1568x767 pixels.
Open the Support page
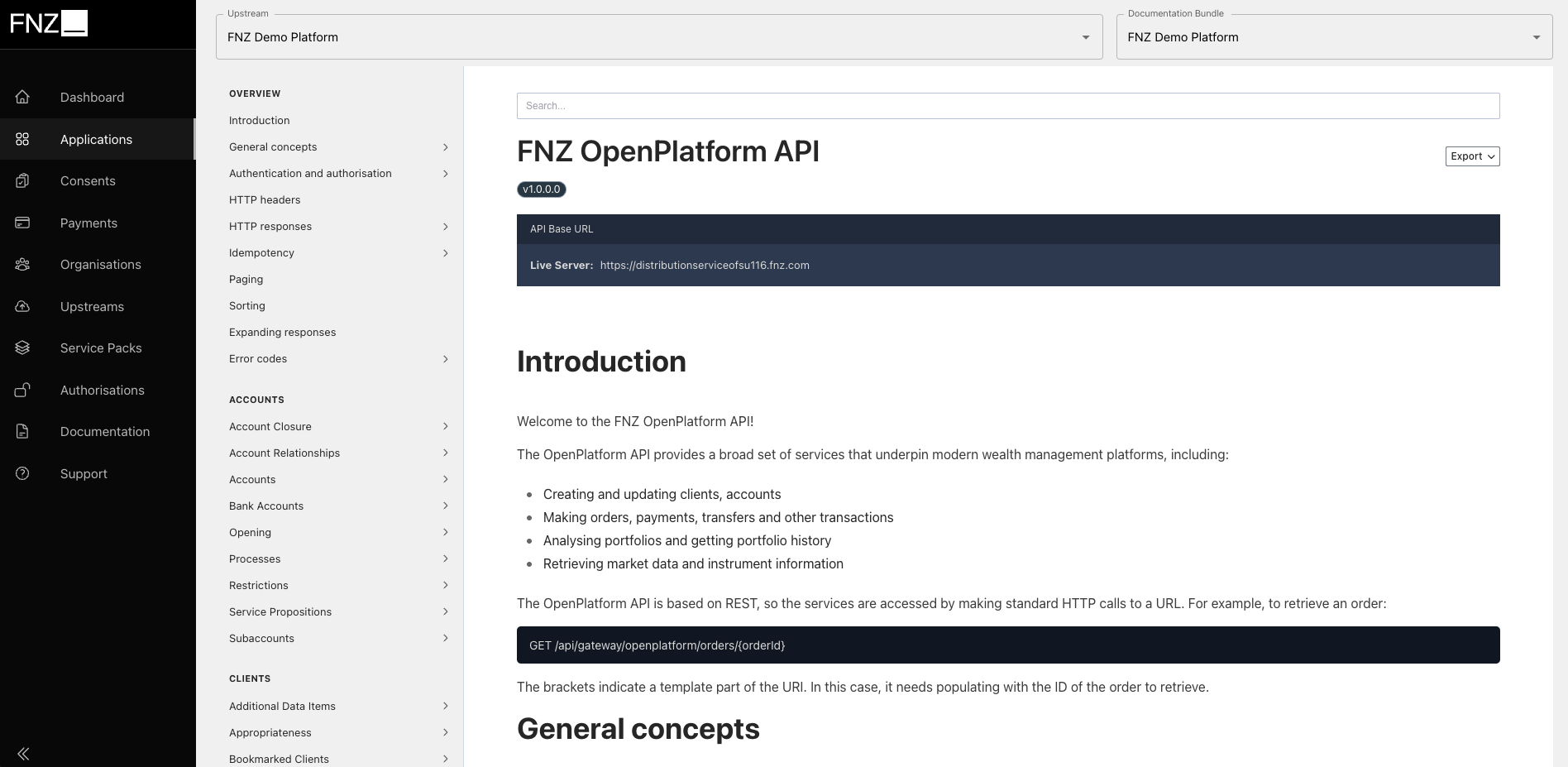click(98, 473)
